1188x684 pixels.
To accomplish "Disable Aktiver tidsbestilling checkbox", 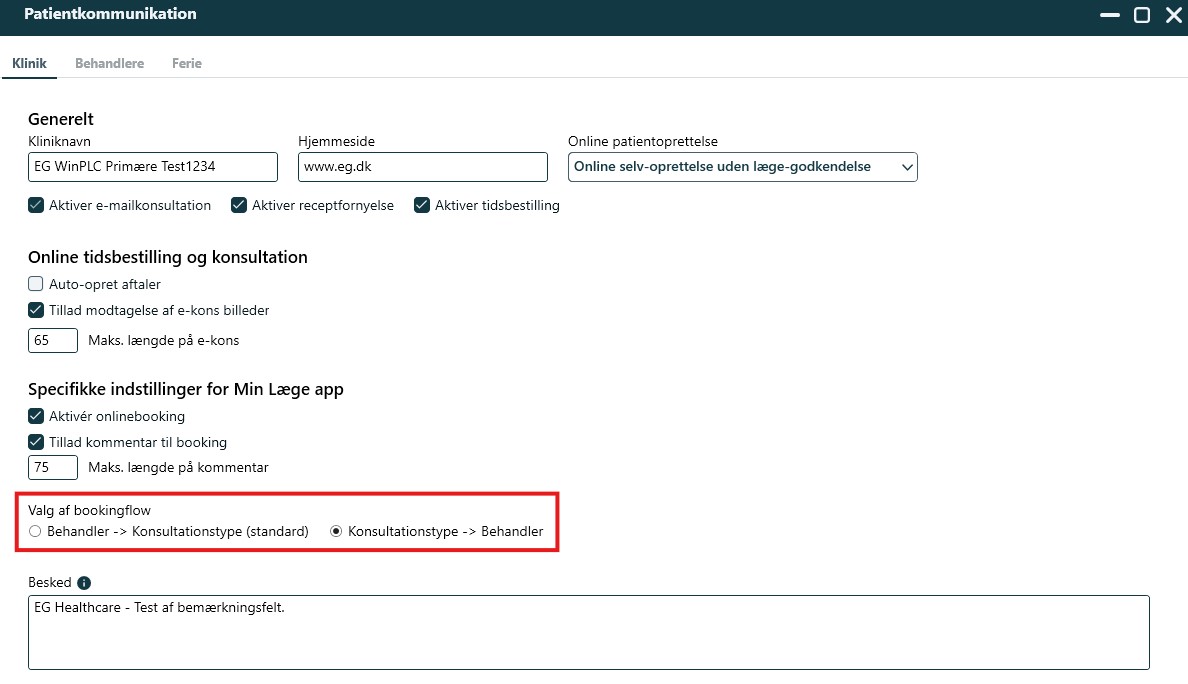I will coord(422,205).
